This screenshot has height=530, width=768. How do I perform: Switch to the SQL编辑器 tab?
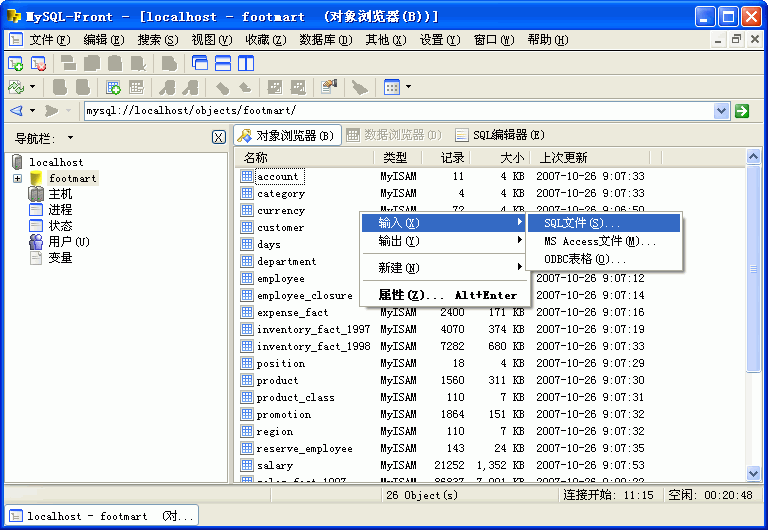500,135
